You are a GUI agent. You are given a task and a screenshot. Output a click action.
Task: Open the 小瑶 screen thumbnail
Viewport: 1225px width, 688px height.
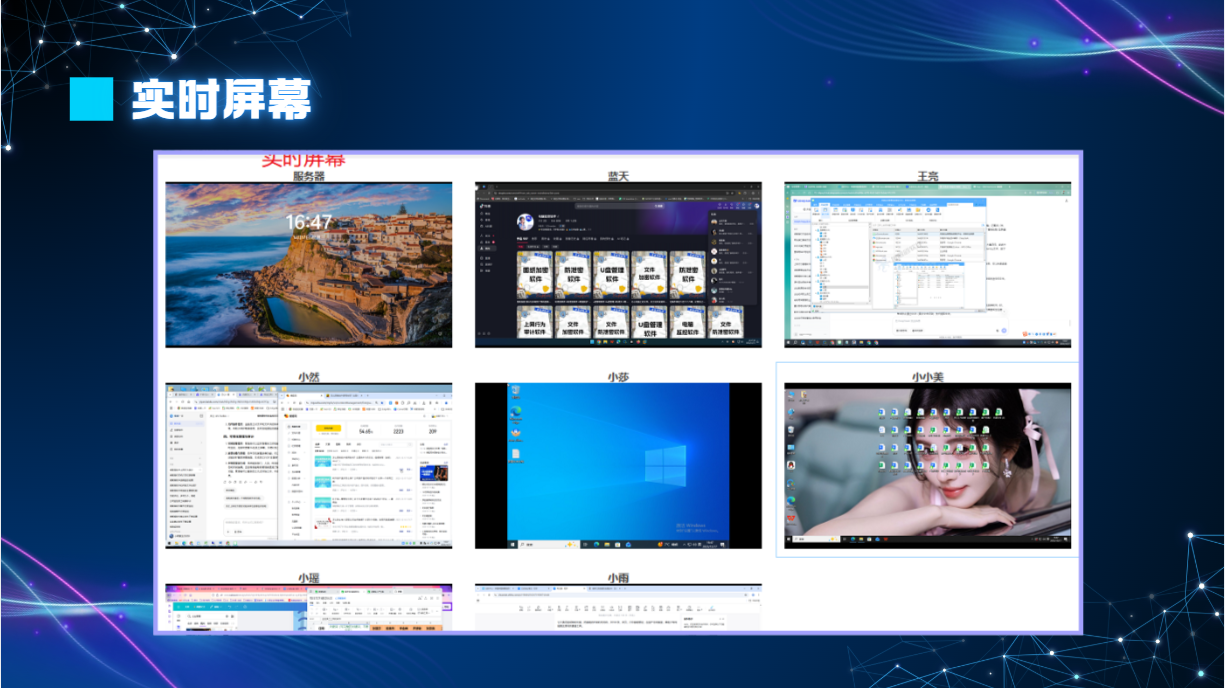click(x=308, y=608)
